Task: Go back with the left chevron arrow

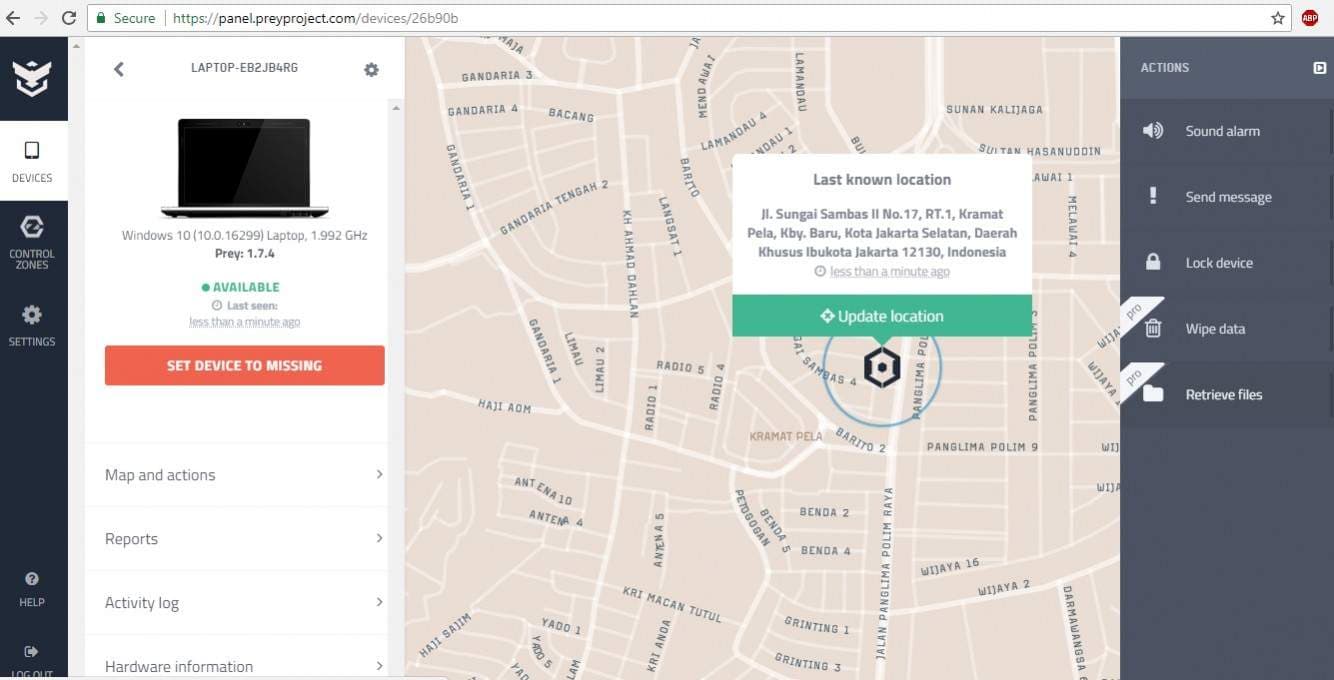Action: (119, 69)
